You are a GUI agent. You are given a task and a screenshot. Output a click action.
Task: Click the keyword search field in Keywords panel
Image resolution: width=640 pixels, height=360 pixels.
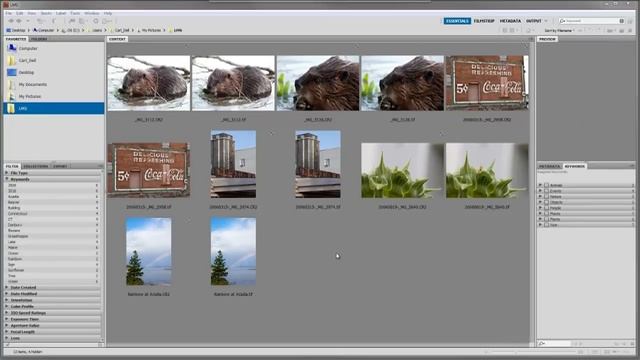click(x=554, y=344)
